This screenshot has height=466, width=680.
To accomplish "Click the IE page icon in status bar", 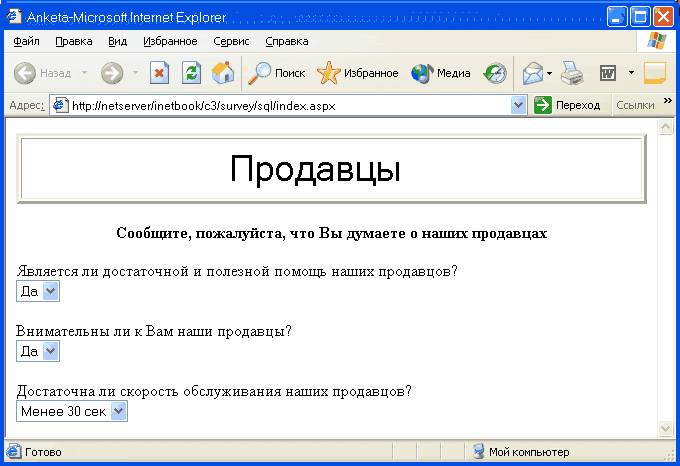I will pyautogui.click(x=13, y=452).
